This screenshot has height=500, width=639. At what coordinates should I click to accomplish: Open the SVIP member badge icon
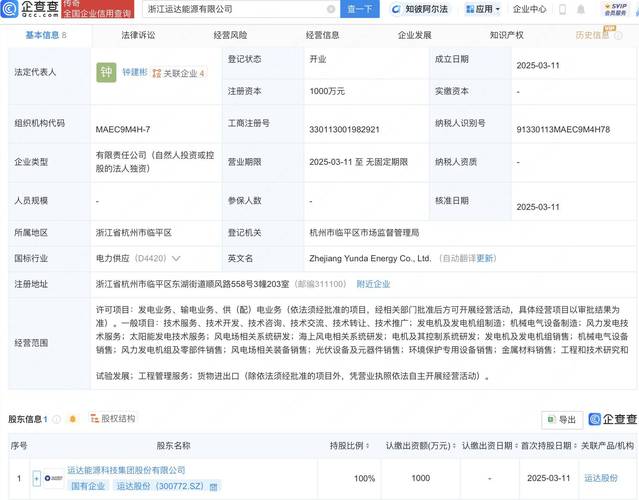point(615,9)
